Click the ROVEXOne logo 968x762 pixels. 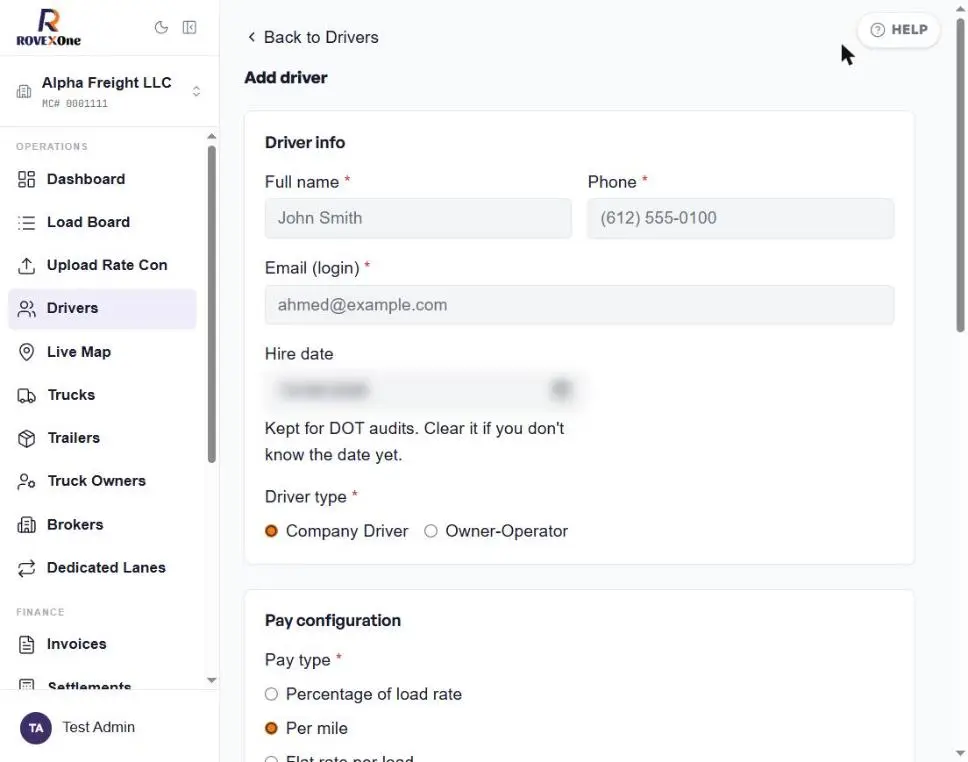pyautogui.click(x=49, y=28)
